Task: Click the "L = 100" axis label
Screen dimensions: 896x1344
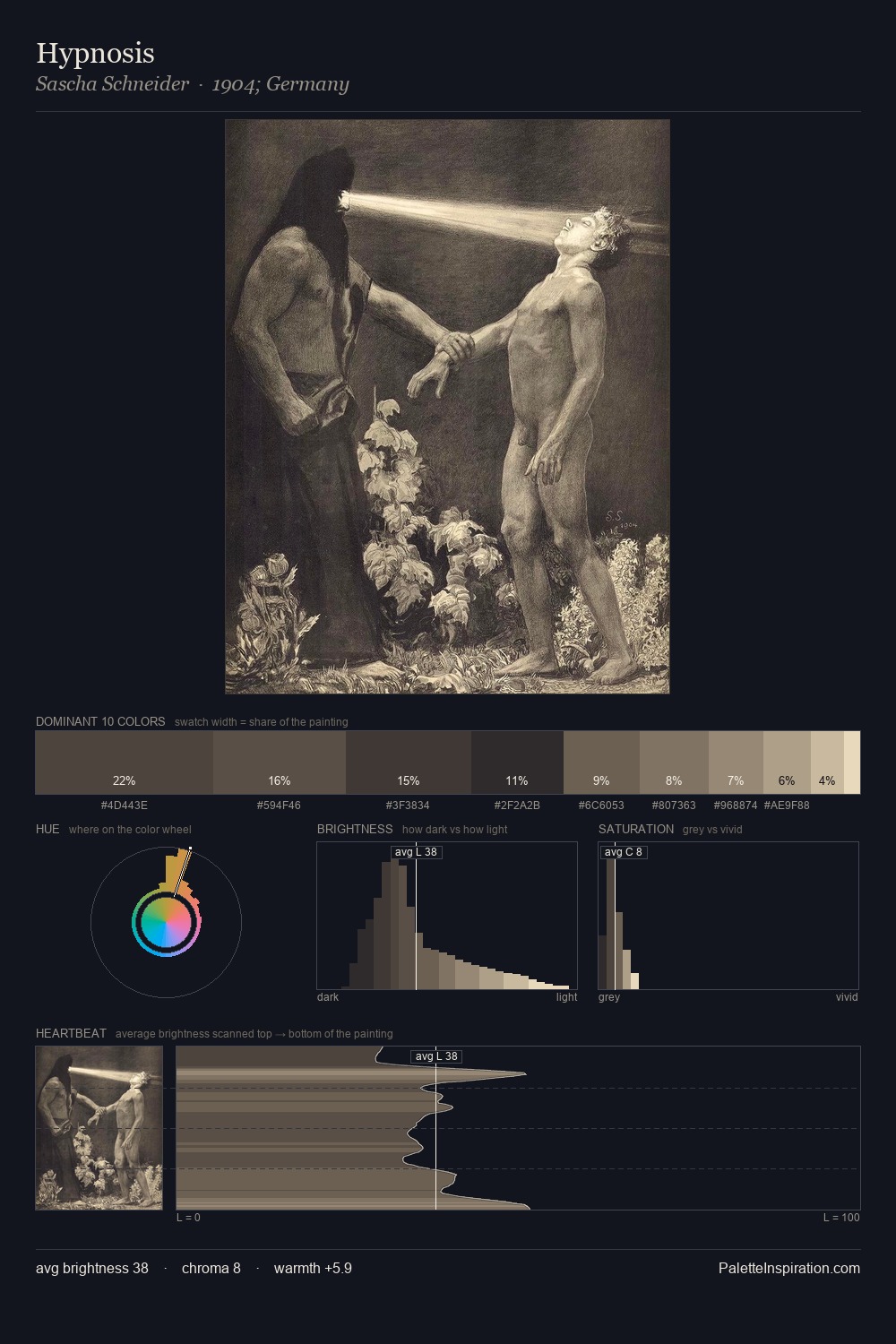Action: (841, 1218)
